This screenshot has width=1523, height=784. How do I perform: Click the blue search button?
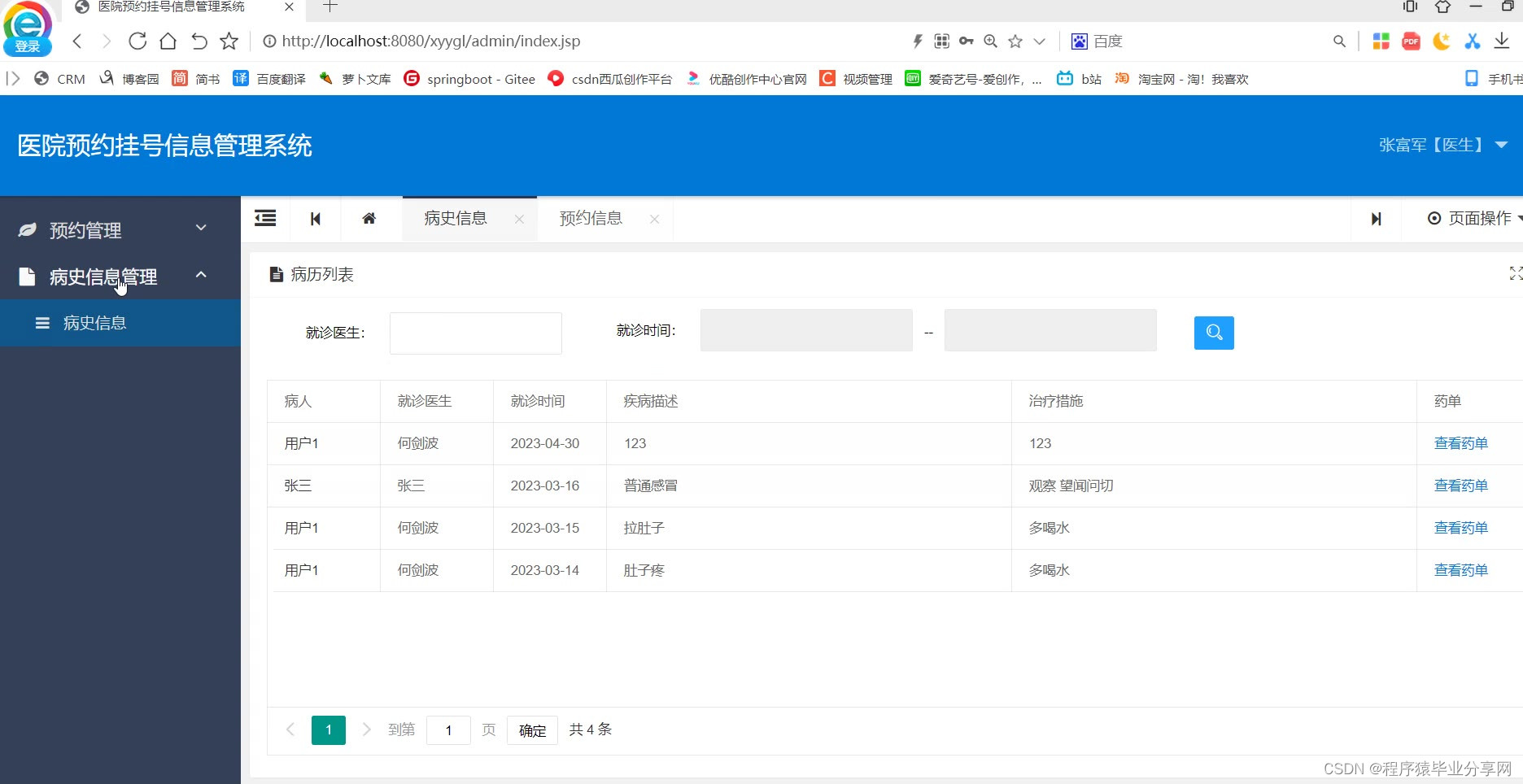[1214, 333]
